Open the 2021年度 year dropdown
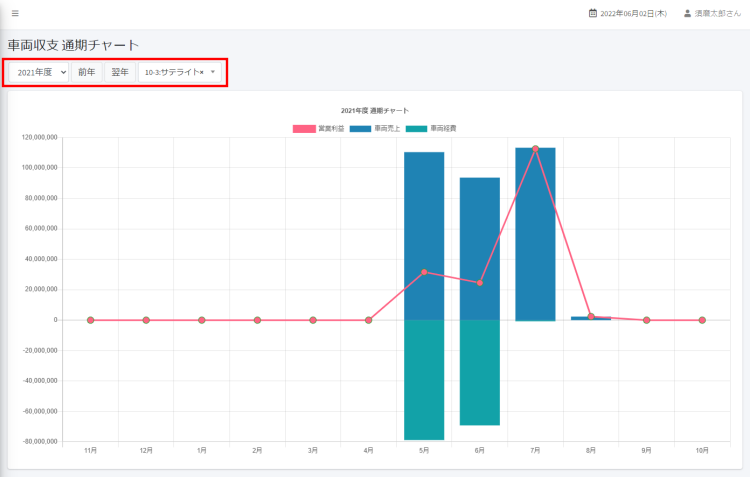 tap(39, 73)
